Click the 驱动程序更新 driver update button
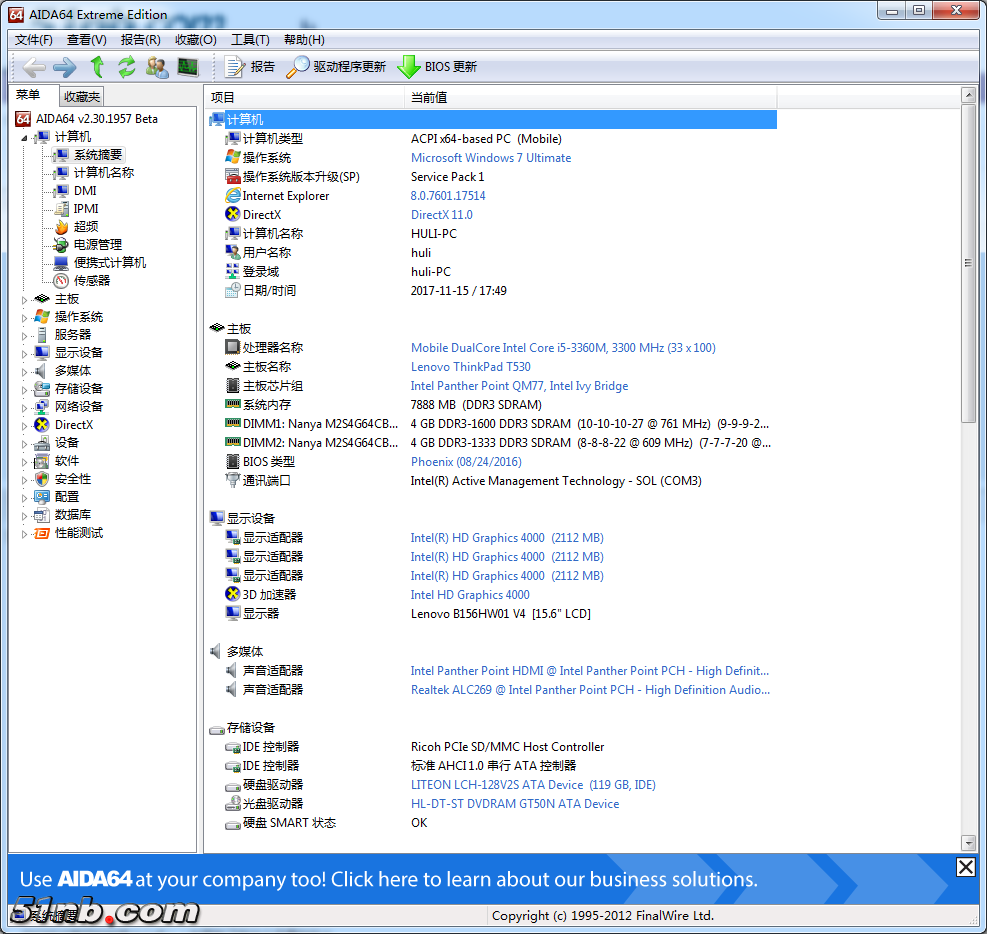Screen dimensions: 987x934 coord(336,67)
